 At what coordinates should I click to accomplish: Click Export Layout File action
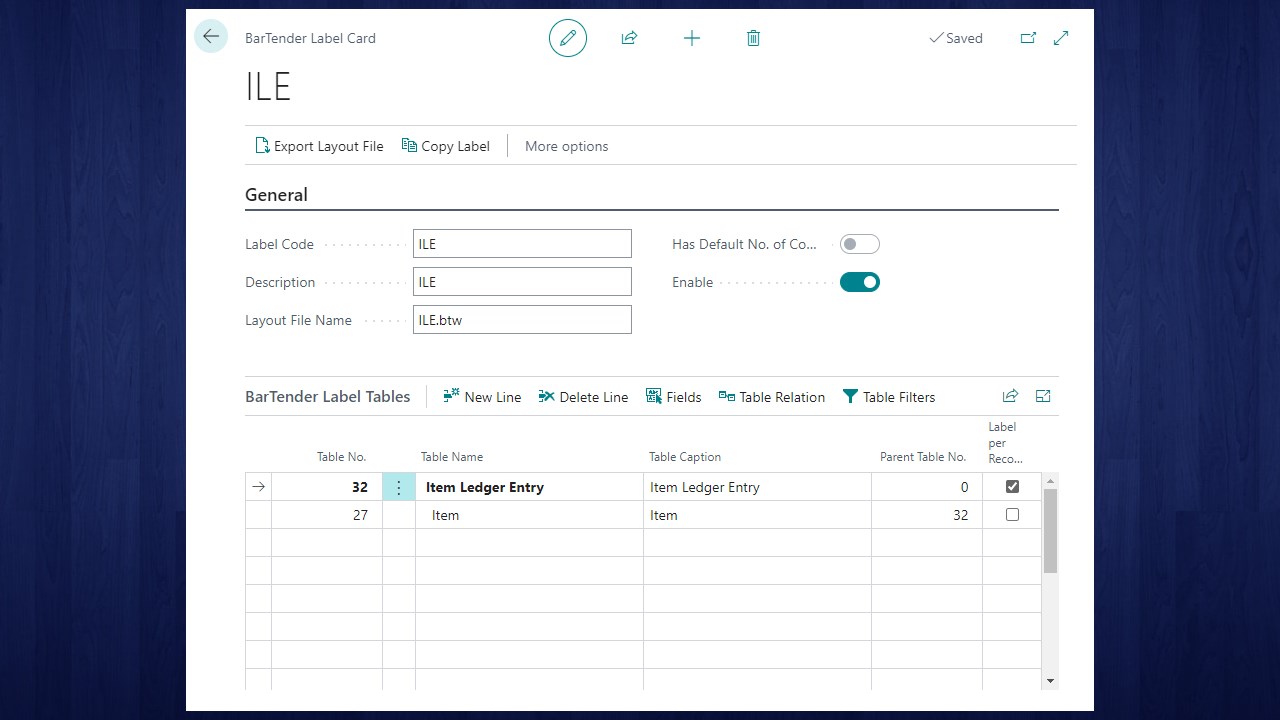(x=319, y=146)
